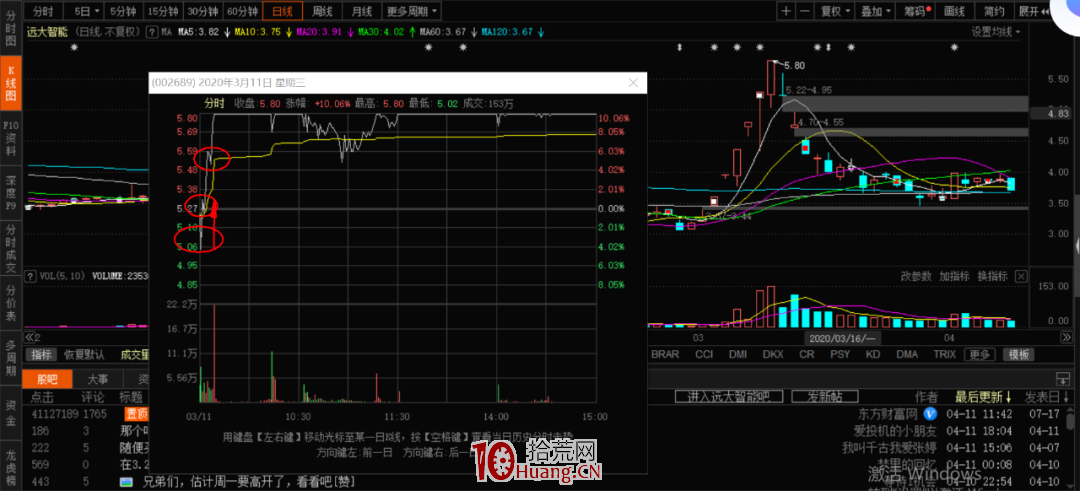Screen dimensions: 1080x491
Task: Open the 大事 events tab
Action: pyautogui.click(x=96, y=379)
